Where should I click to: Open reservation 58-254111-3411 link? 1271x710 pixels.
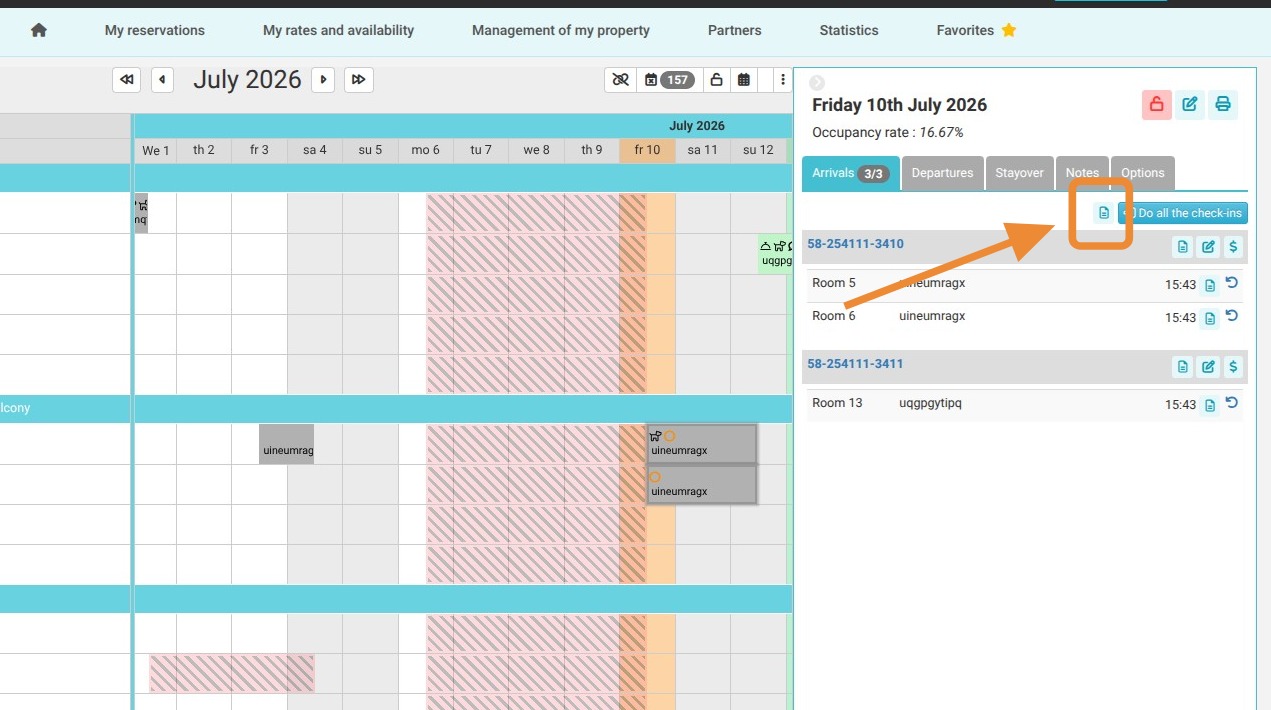[x=855, y=364]
